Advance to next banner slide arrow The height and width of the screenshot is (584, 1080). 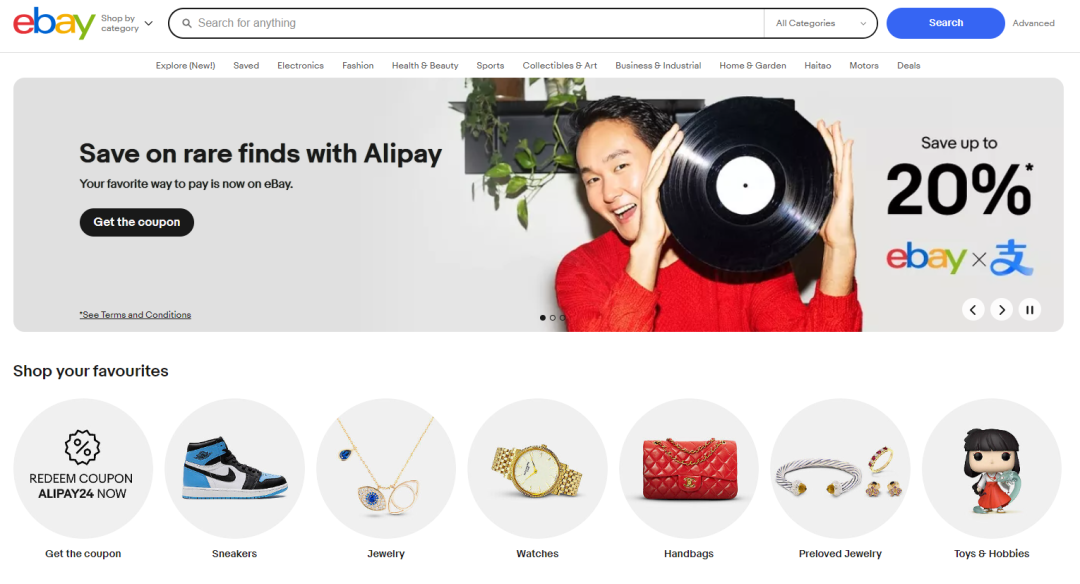[x=1001, y=310]
